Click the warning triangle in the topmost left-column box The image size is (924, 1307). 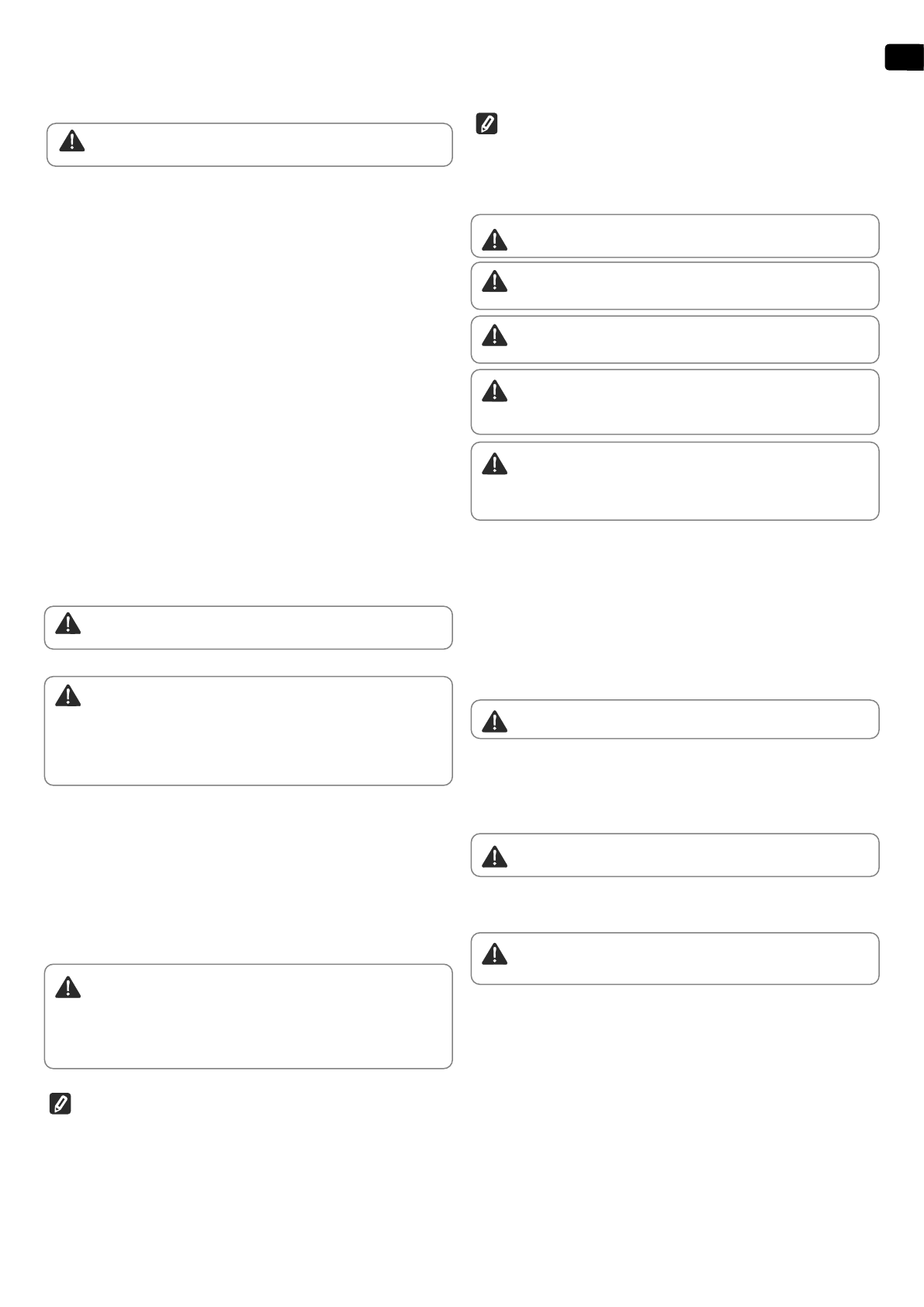(72, 141)
